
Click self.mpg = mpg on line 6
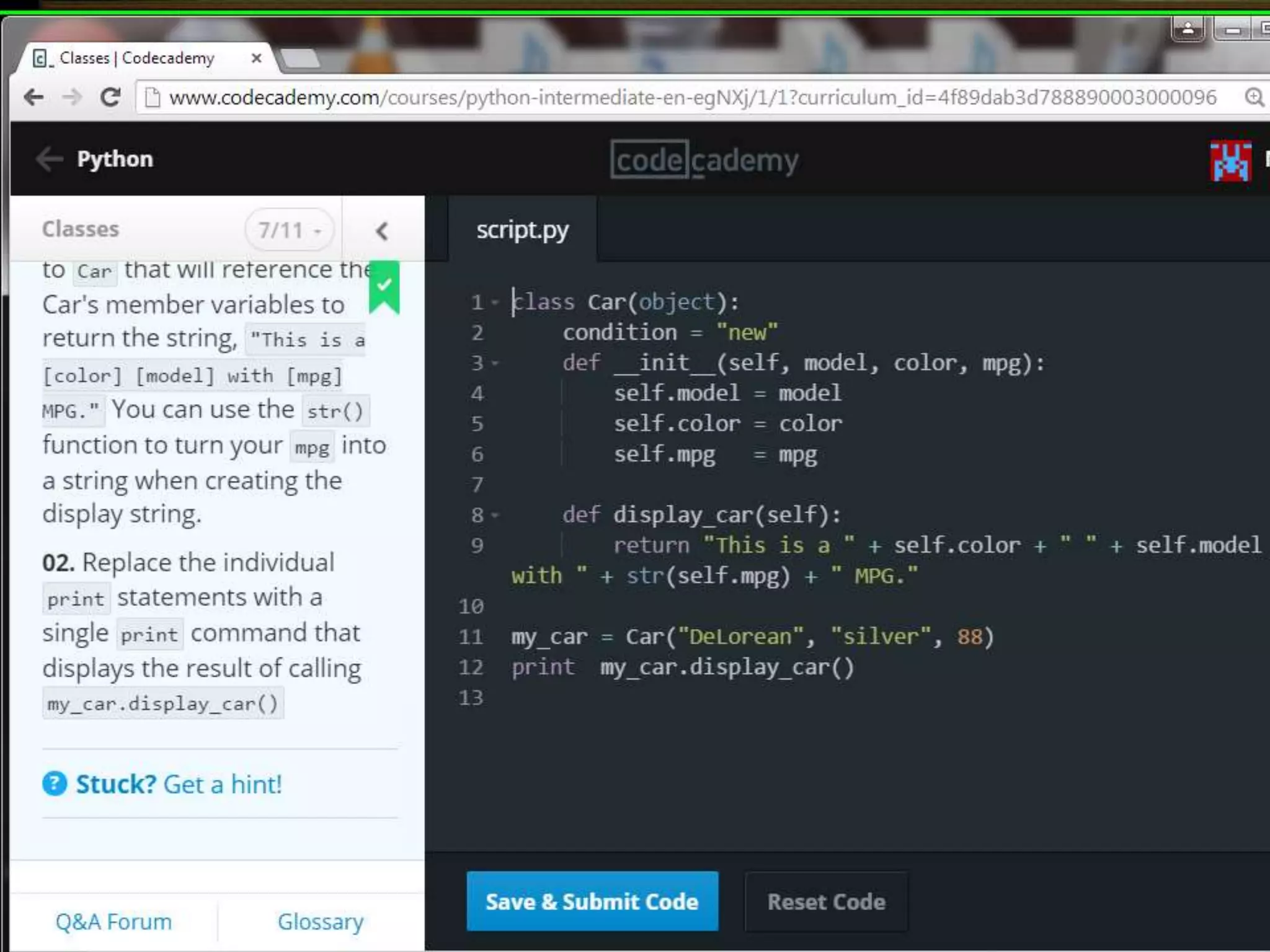(x=715, y=455)
